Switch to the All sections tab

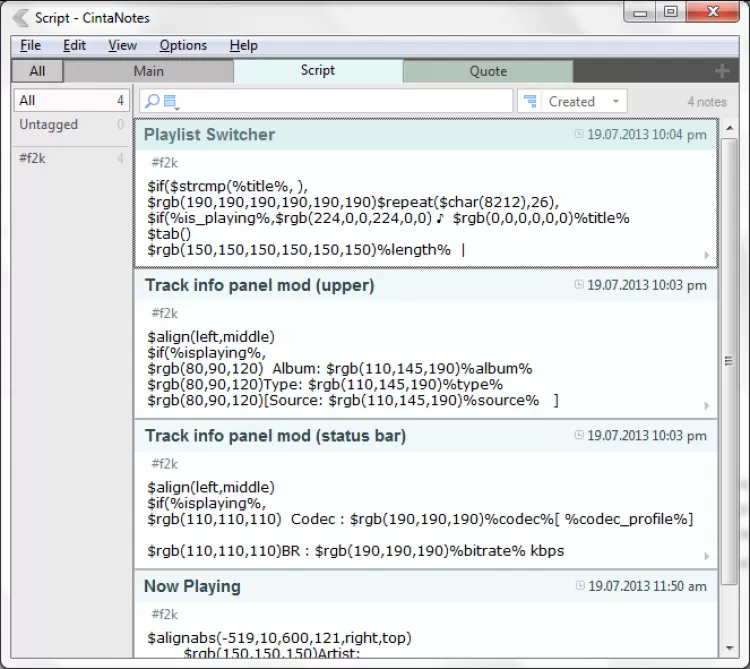click(x=37, y=71)
